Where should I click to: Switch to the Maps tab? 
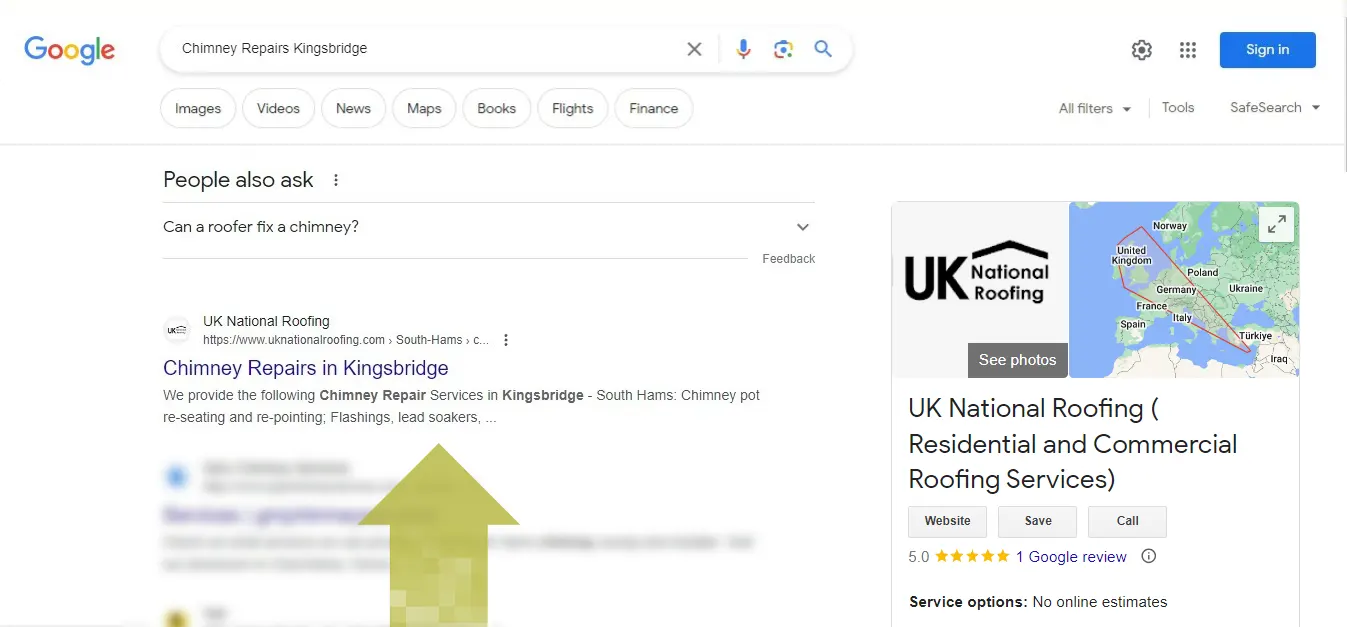[424, 108]
